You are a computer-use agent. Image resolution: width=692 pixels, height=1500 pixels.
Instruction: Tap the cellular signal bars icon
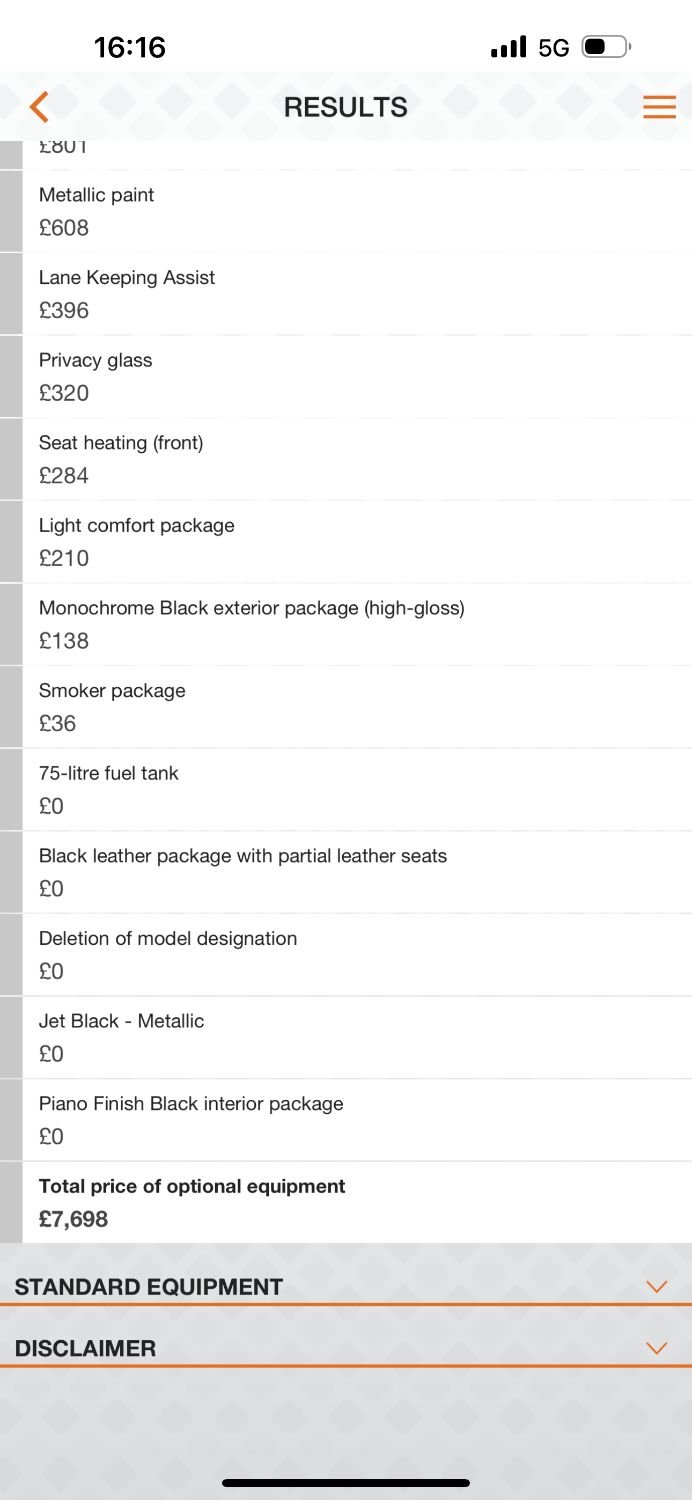tap(508, 47)
